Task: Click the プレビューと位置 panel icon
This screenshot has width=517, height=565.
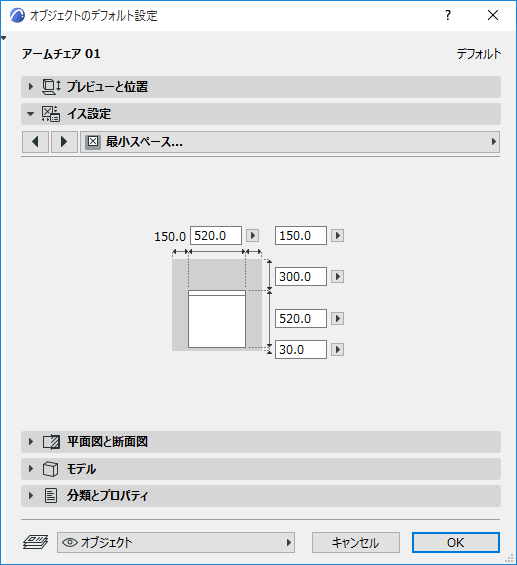Action: tap(51, 87)
